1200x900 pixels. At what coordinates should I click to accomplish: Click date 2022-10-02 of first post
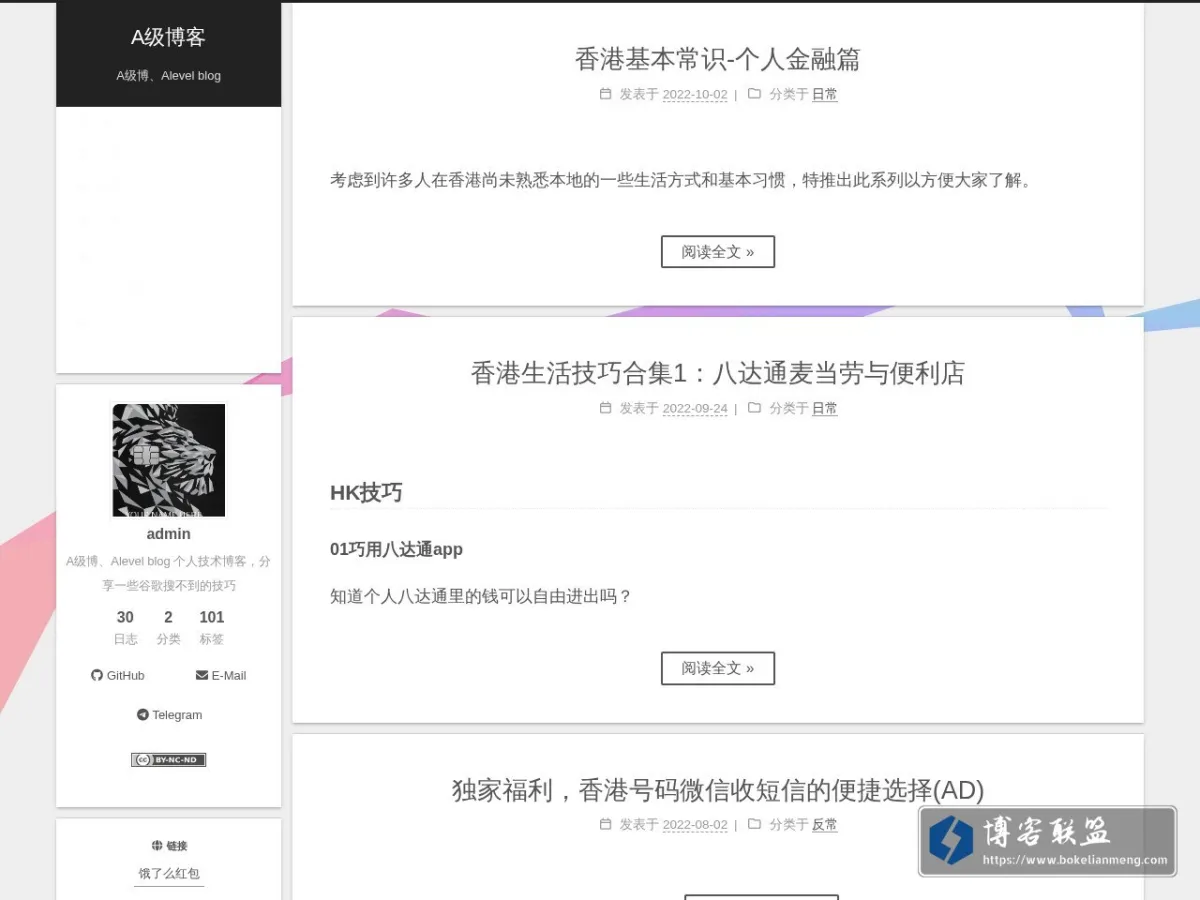coord(695,95)
